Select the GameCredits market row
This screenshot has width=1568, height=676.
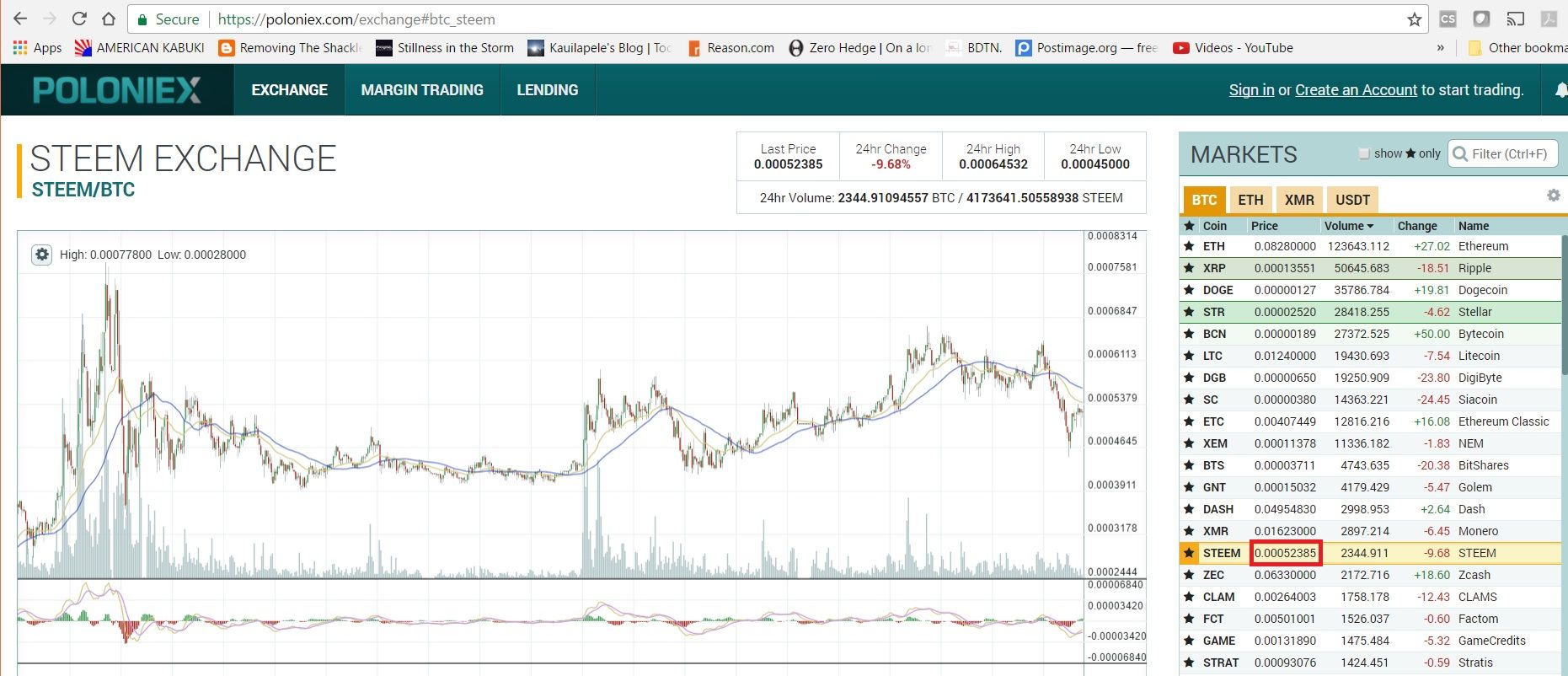1370,641
